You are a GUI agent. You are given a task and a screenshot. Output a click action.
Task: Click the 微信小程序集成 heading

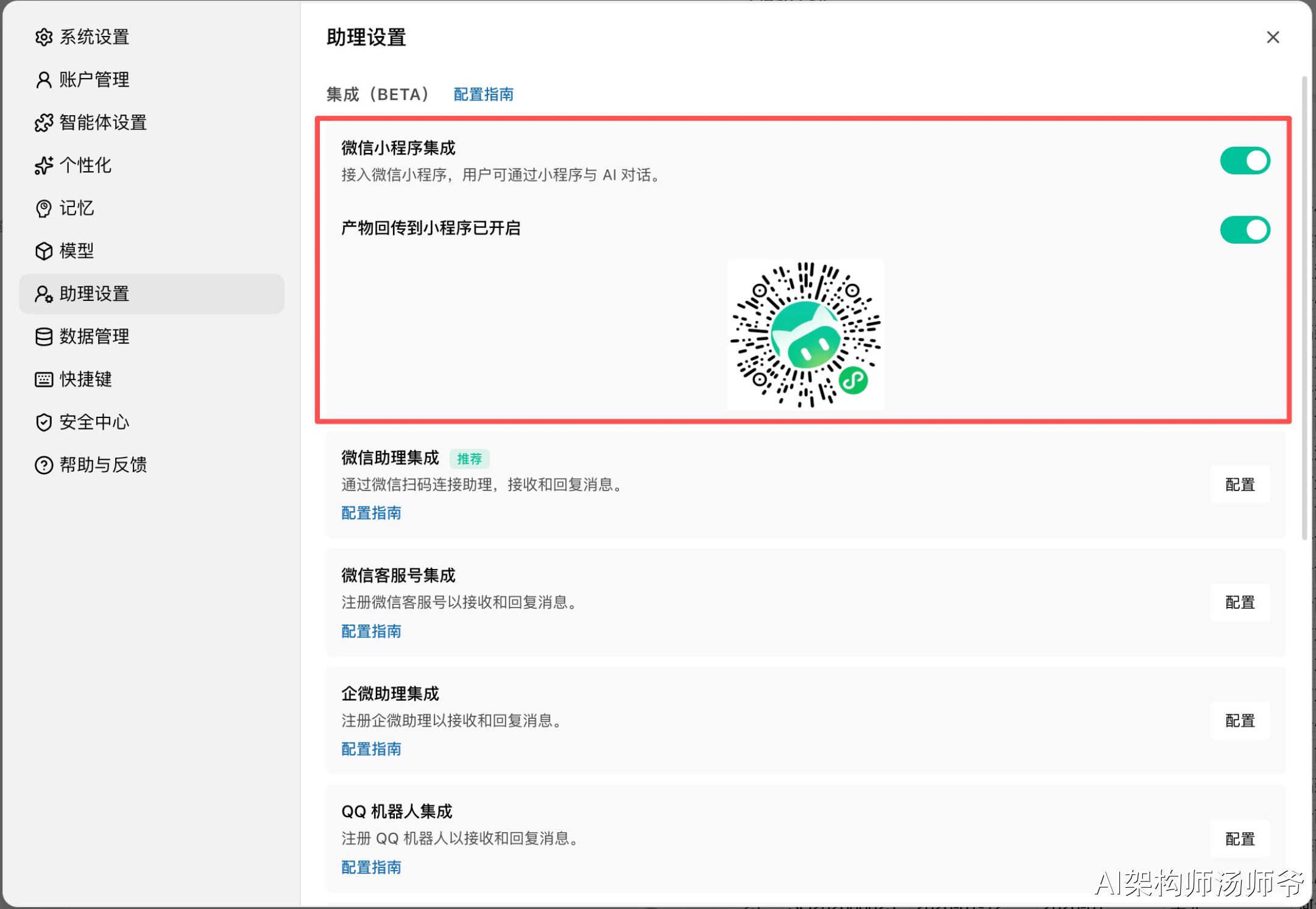point(398,148)
